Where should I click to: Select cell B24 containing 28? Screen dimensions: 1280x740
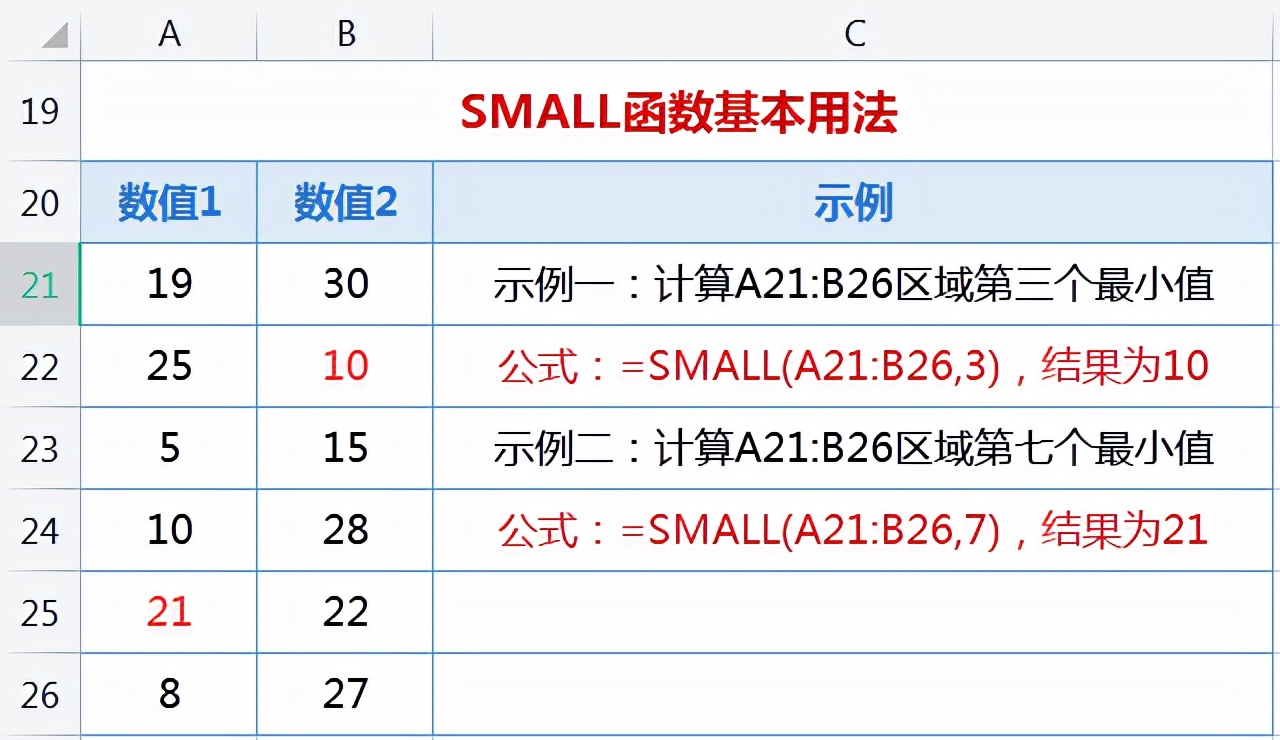[345, 530]
